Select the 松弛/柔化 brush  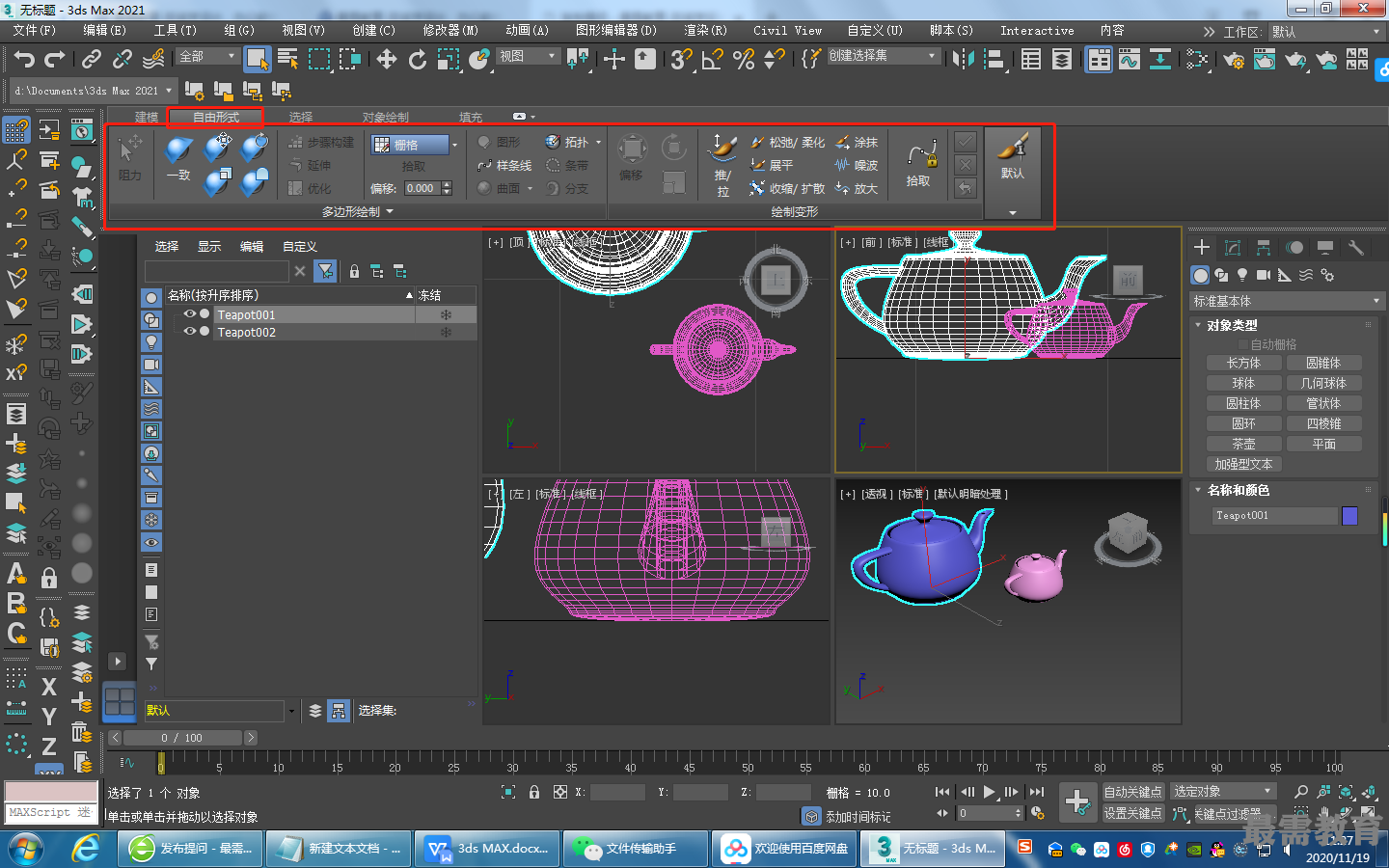click(x=787, y=142)
